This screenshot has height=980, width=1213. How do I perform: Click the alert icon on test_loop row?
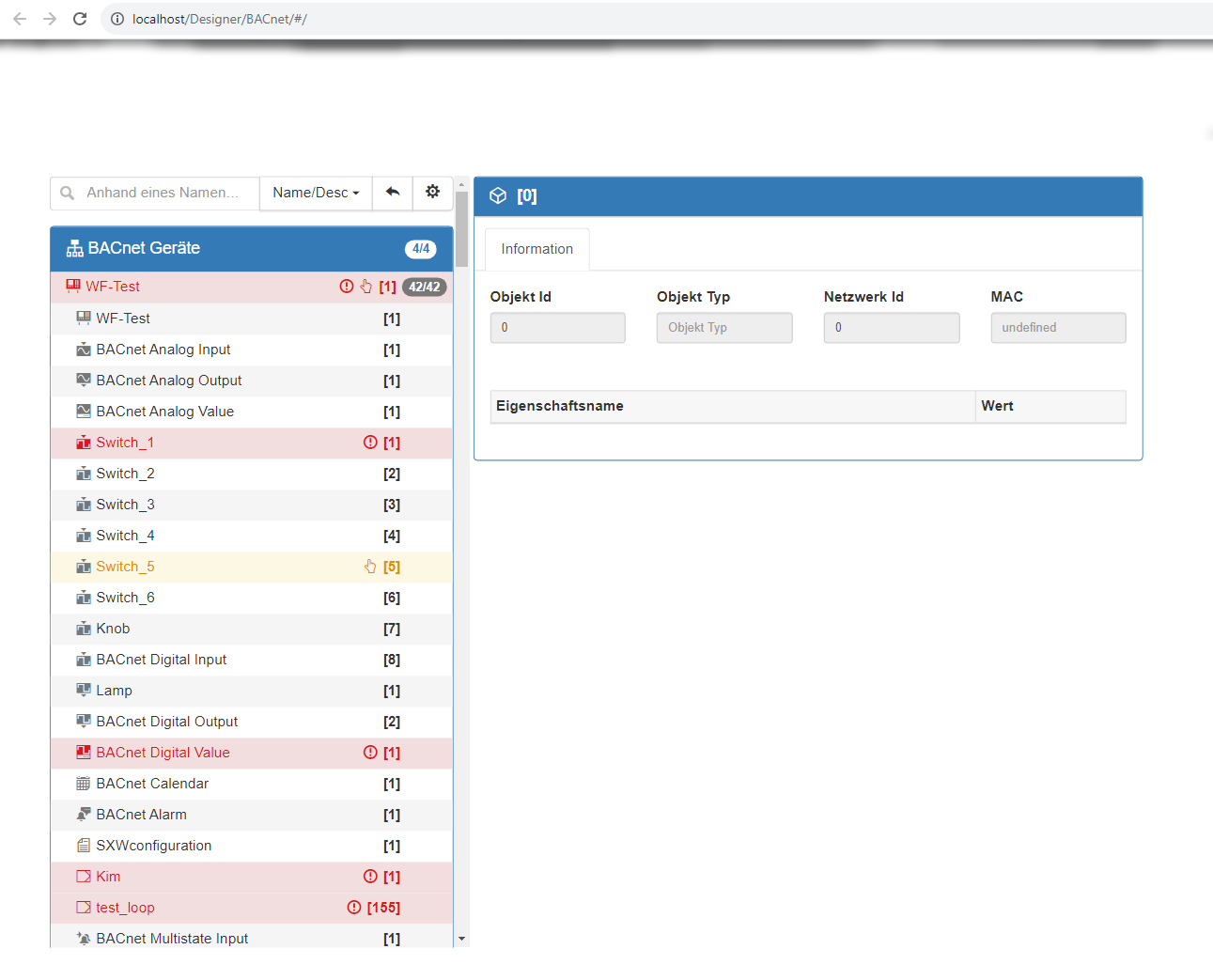tap(354, 908)
